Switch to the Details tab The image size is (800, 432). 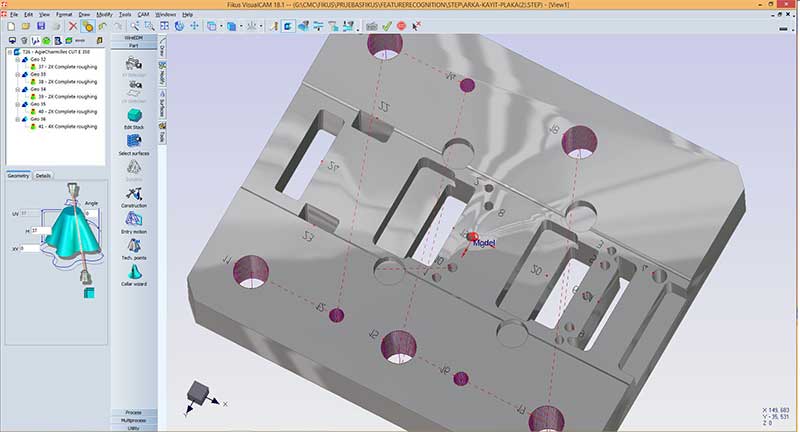pyautogui.click(x=43, y=175)
